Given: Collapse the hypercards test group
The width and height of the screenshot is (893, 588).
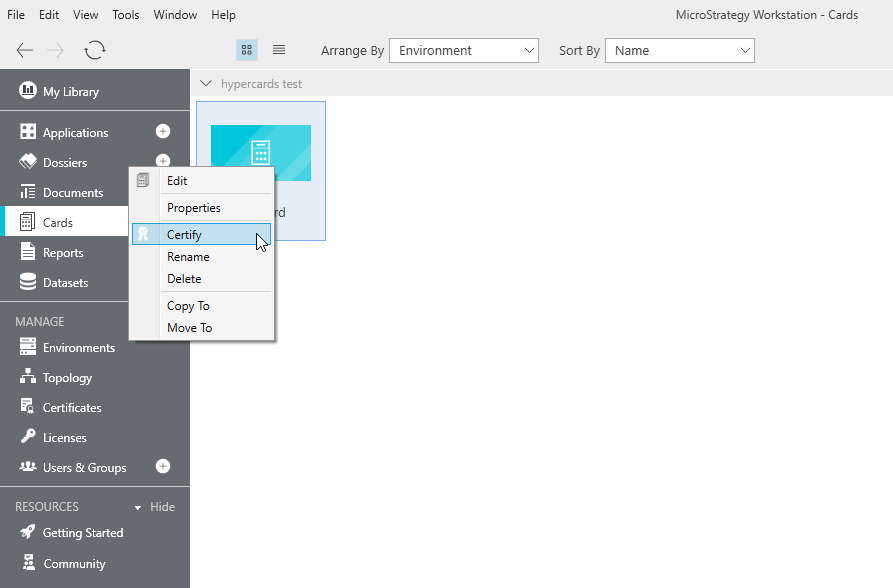Looking at the screenshot, I should coord(206,84).
